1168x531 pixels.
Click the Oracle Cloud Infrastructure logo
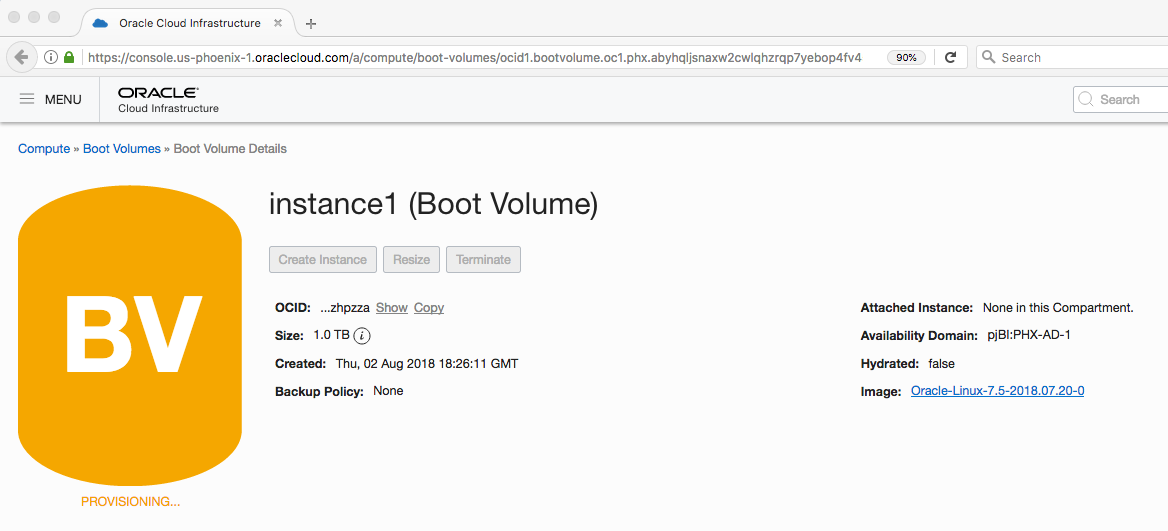168,100
